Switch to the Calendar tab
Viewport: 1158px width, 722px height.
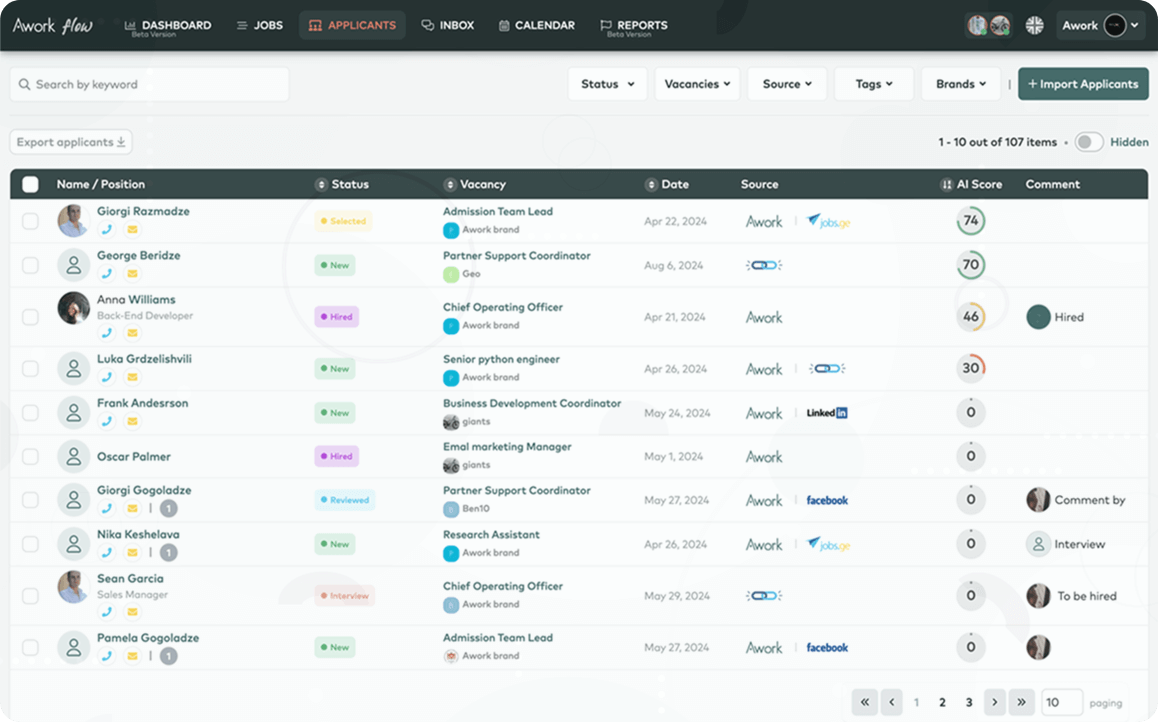point(536,25)
